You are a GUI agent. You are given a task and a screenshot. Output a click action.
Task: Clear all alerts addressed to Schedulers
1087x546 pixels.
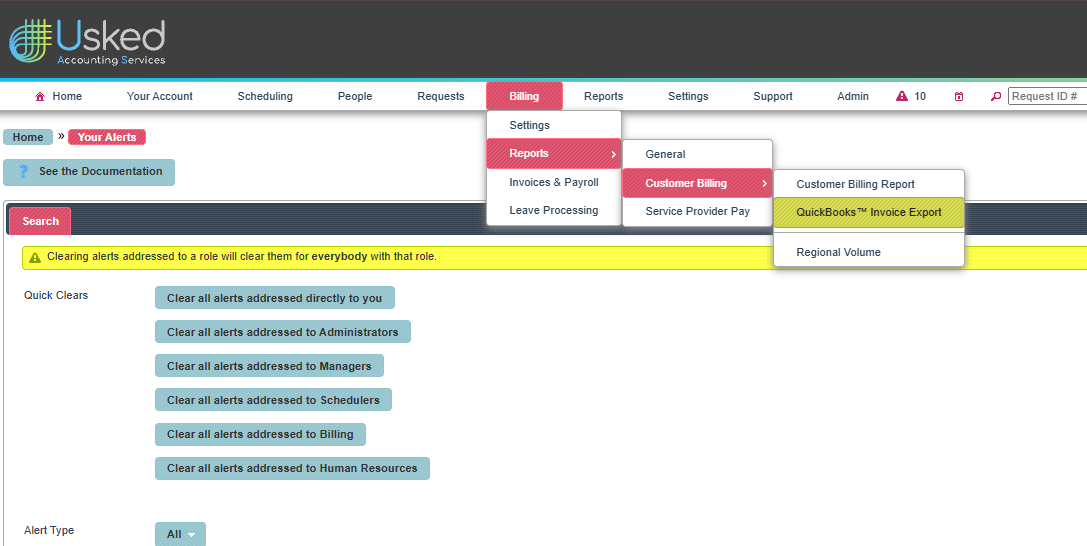273,400
